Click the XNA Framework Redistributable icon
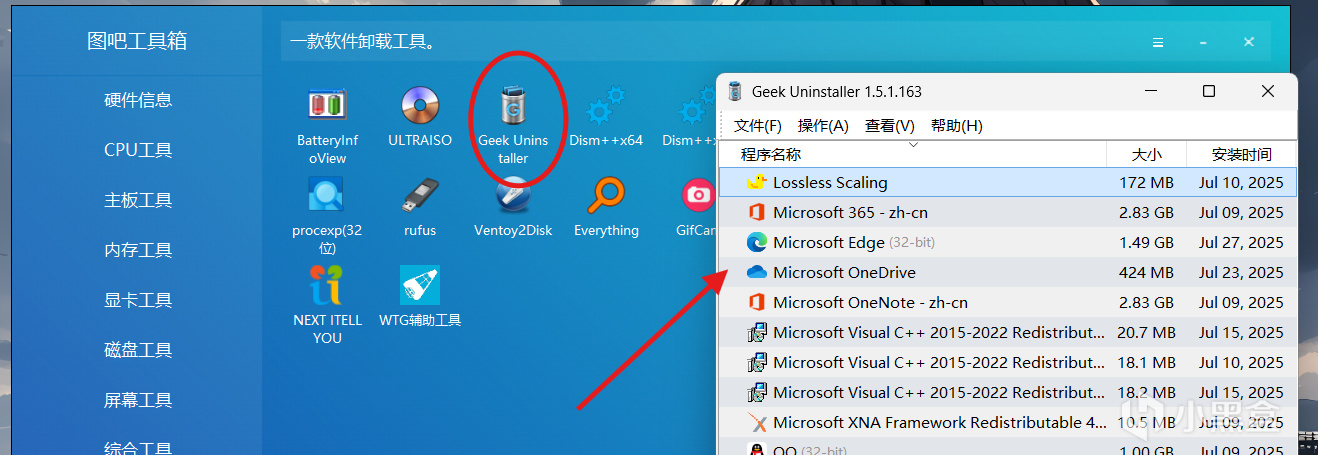This screenshot has width=1318, height=455. coord(757,422)
